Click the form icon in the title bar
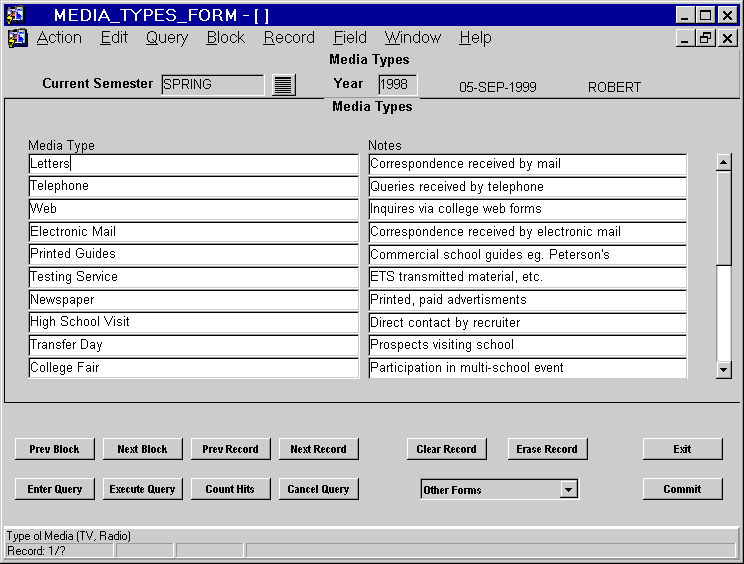The image size is (744, 564). 16,15
